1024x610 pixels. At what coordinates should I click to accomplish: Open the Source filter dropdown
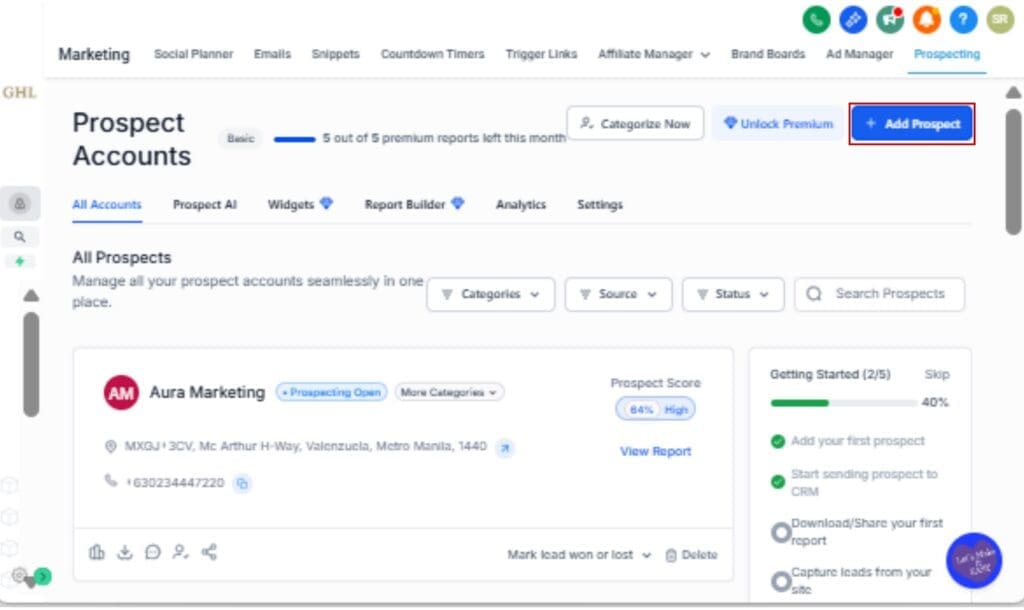coord(618,294)
